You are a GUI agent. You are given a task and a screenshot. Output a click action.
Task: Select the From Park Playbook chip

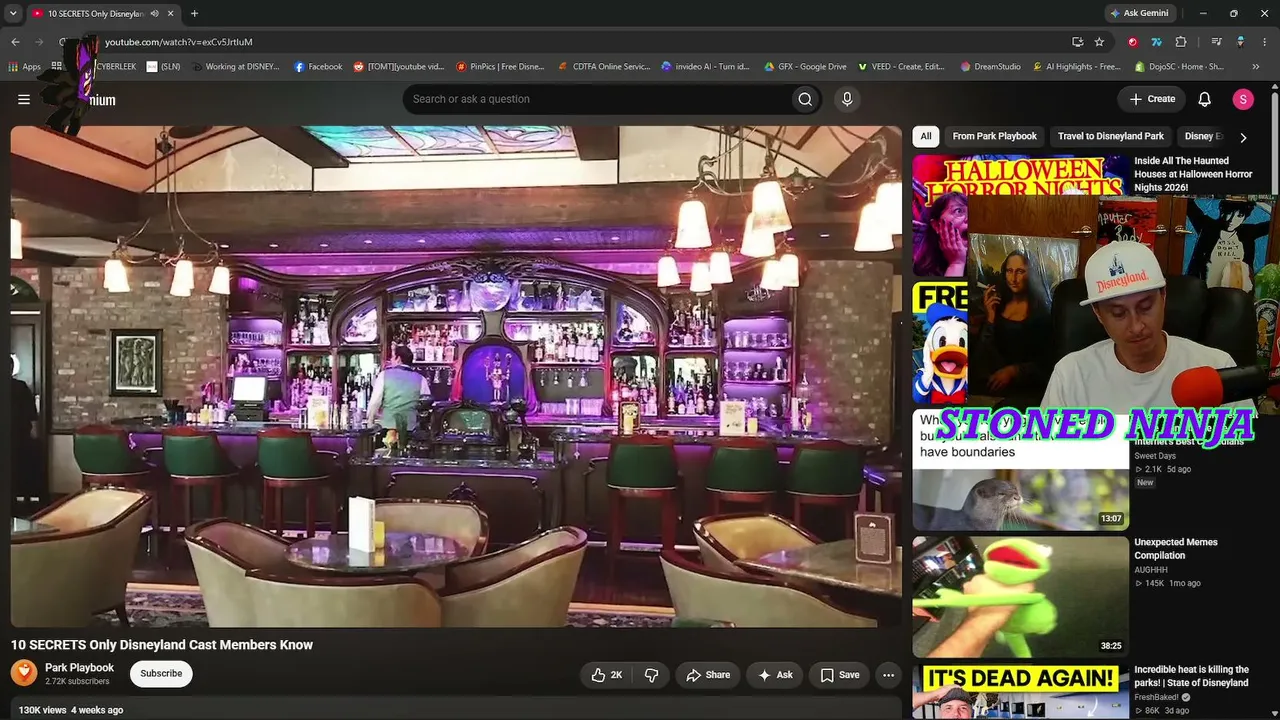coord(995,136)
